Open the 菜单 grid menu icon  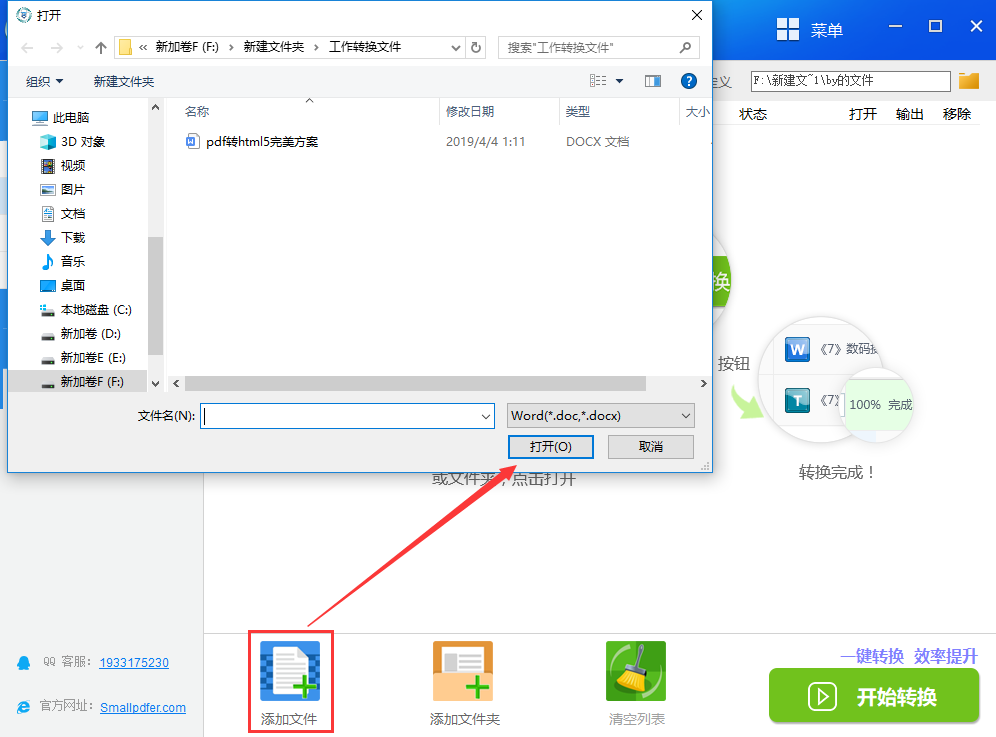point(788,29)
